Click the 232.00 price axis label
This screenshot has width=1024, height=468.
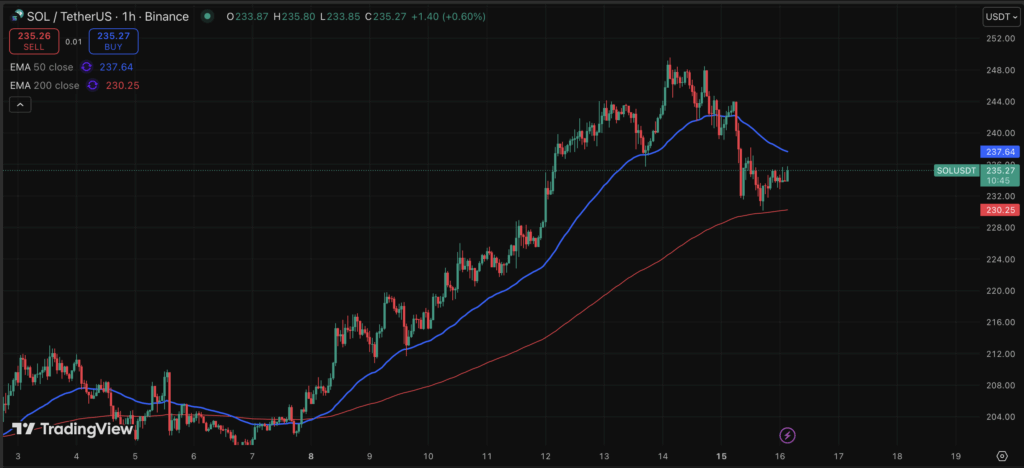click(x=1000, y=196)
